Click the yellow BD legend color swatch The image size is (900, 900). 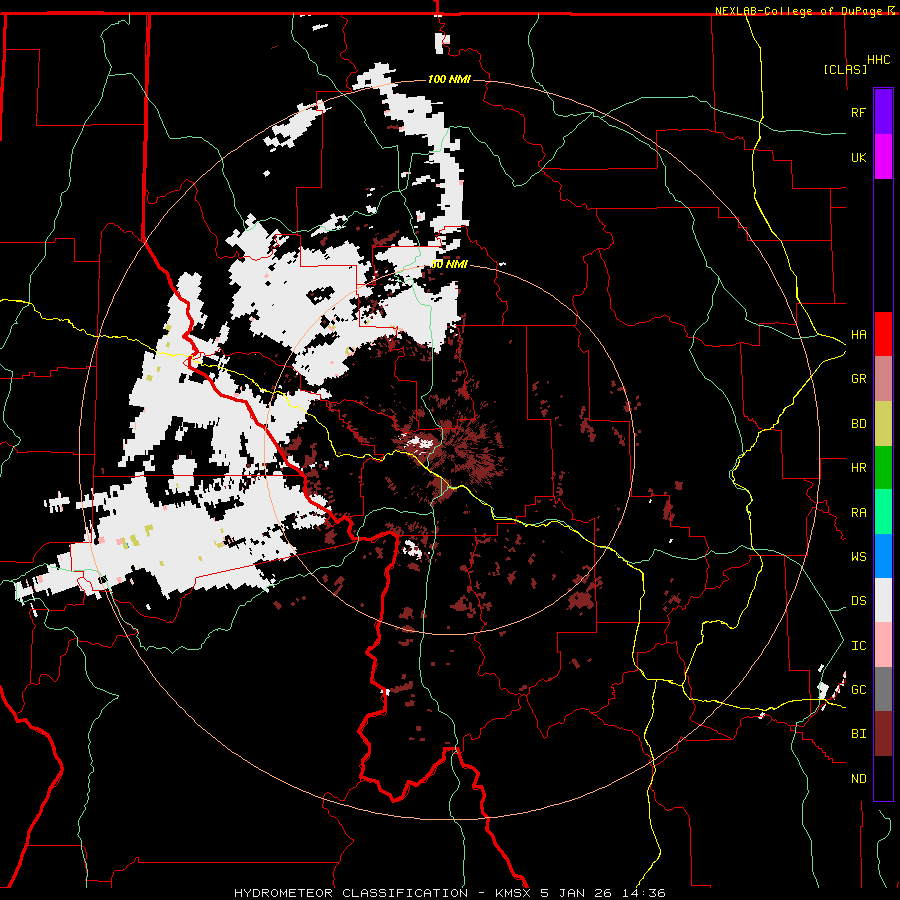click(883, 424)
